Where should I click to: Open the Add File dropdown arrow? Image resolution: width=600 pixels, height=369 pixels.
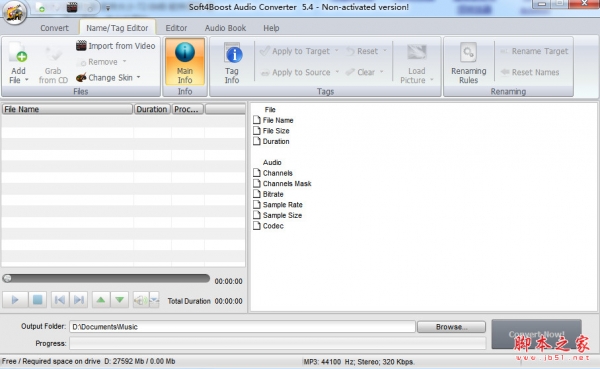[x=27, y=80]
